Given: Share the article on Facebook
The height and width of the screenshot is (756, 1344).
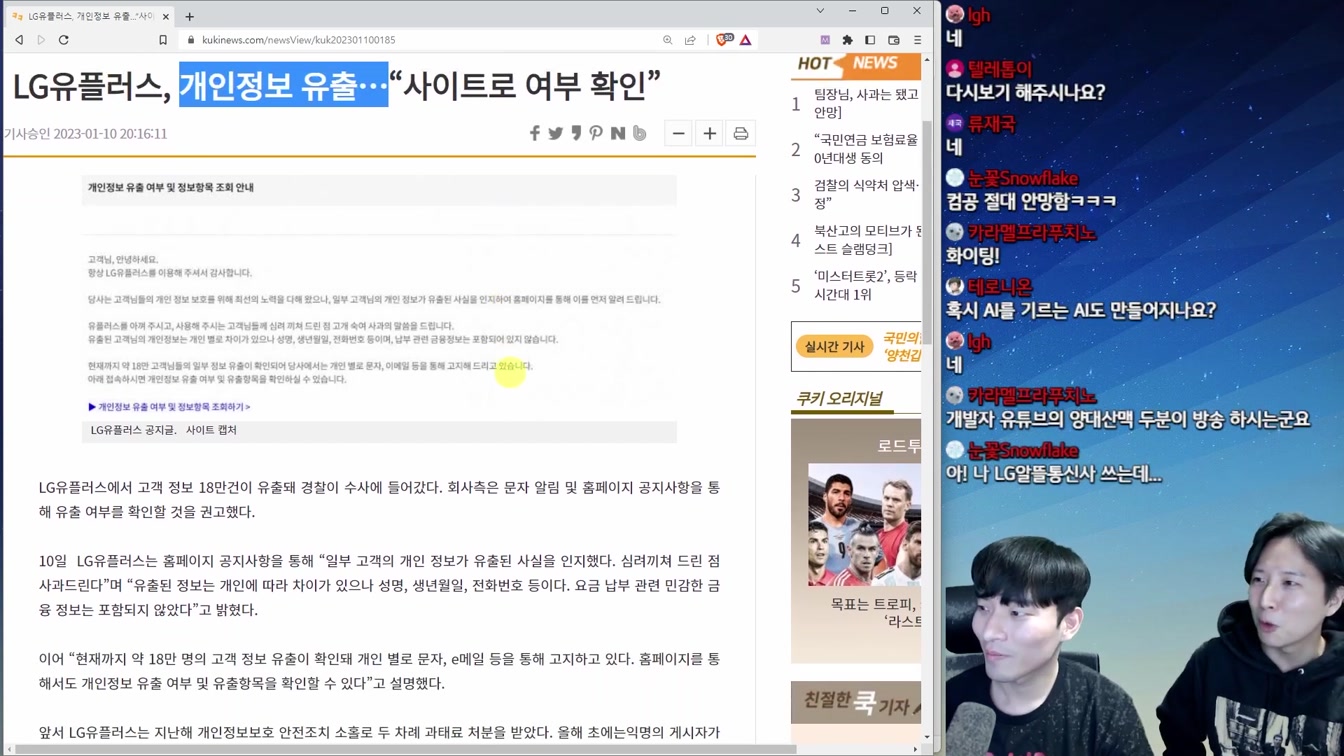Looking at the screenshot, I should click(535, 133).
